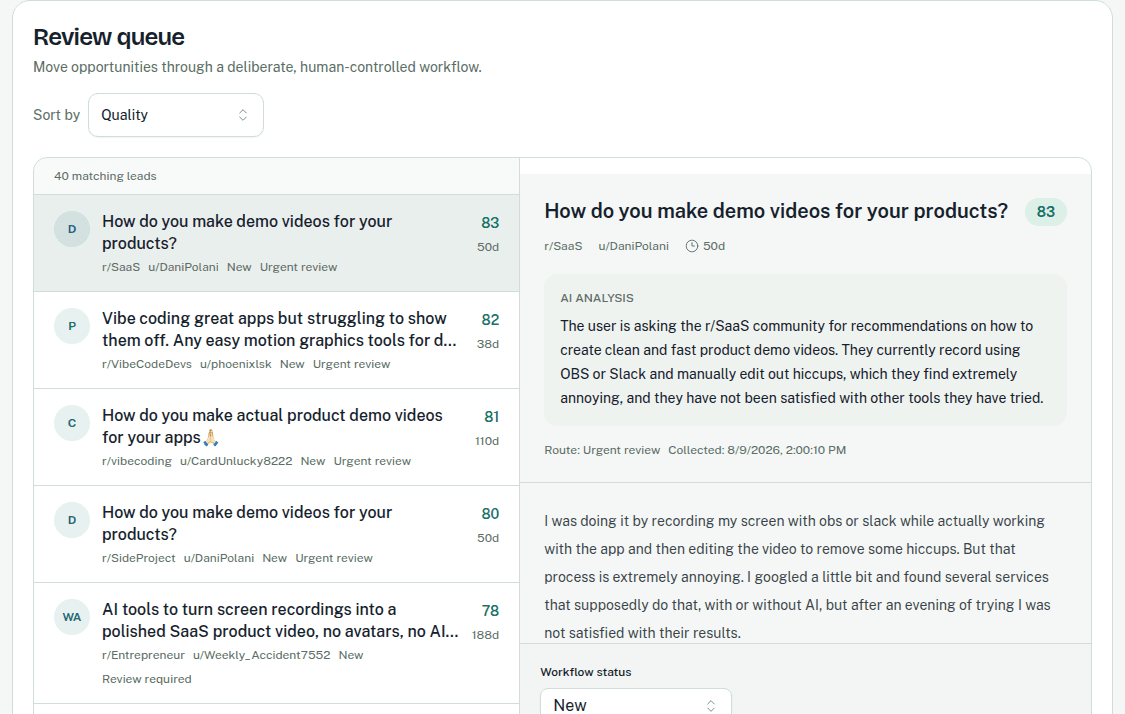Click r/VibeCodeDevs subreddit label
The width and height of the screenshot is (1125, 714).
(146, 364)
